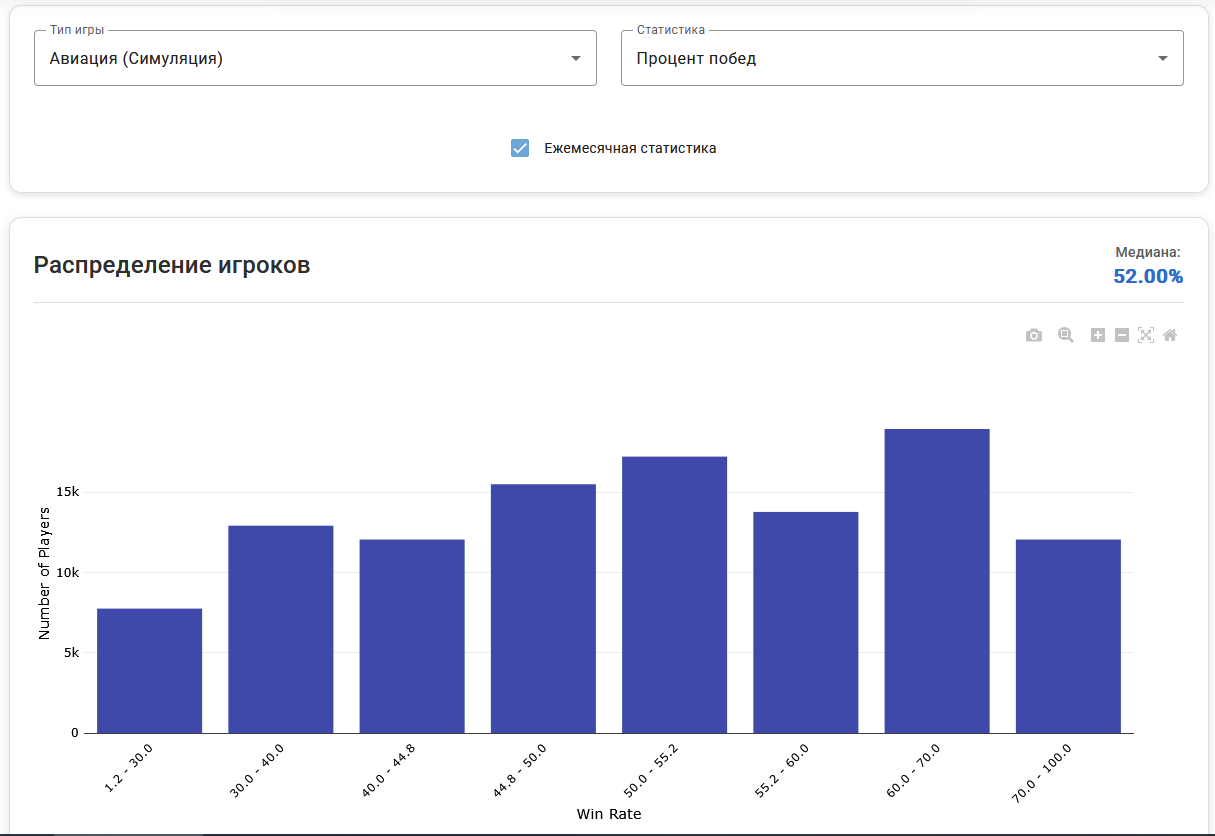The width and height of the screenshot is (1215, 836).
Task: Click the minus zoom-out chart icon
Action: pos(1121,336)
